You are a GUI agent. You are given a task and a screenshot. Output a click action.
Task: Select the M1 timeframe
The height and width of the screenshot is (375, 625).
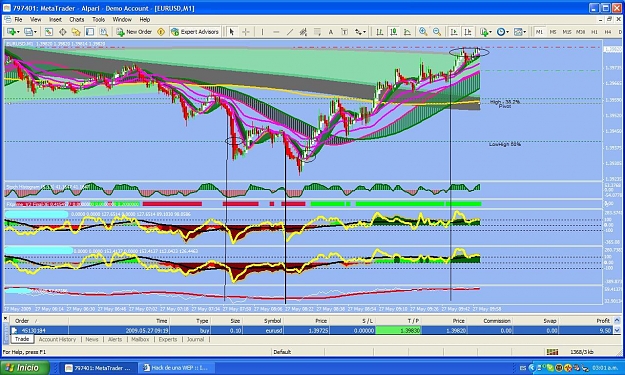539,32
